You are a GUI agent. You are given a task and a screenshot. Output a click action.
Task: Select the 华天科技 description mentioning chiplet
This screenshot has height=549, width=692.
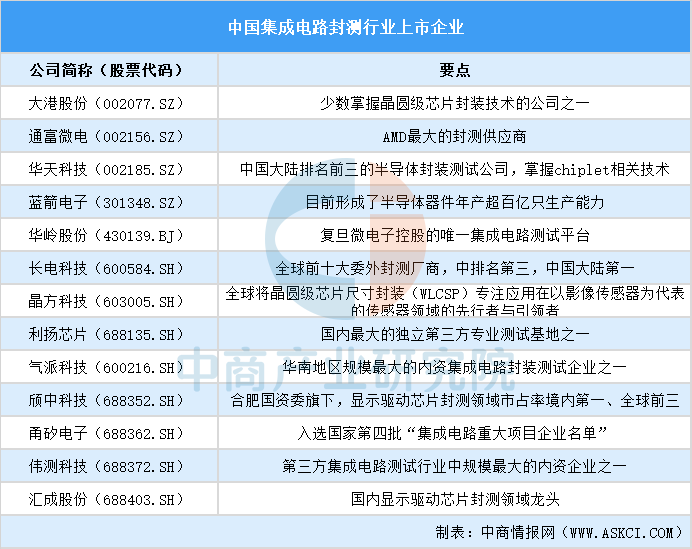455,169
